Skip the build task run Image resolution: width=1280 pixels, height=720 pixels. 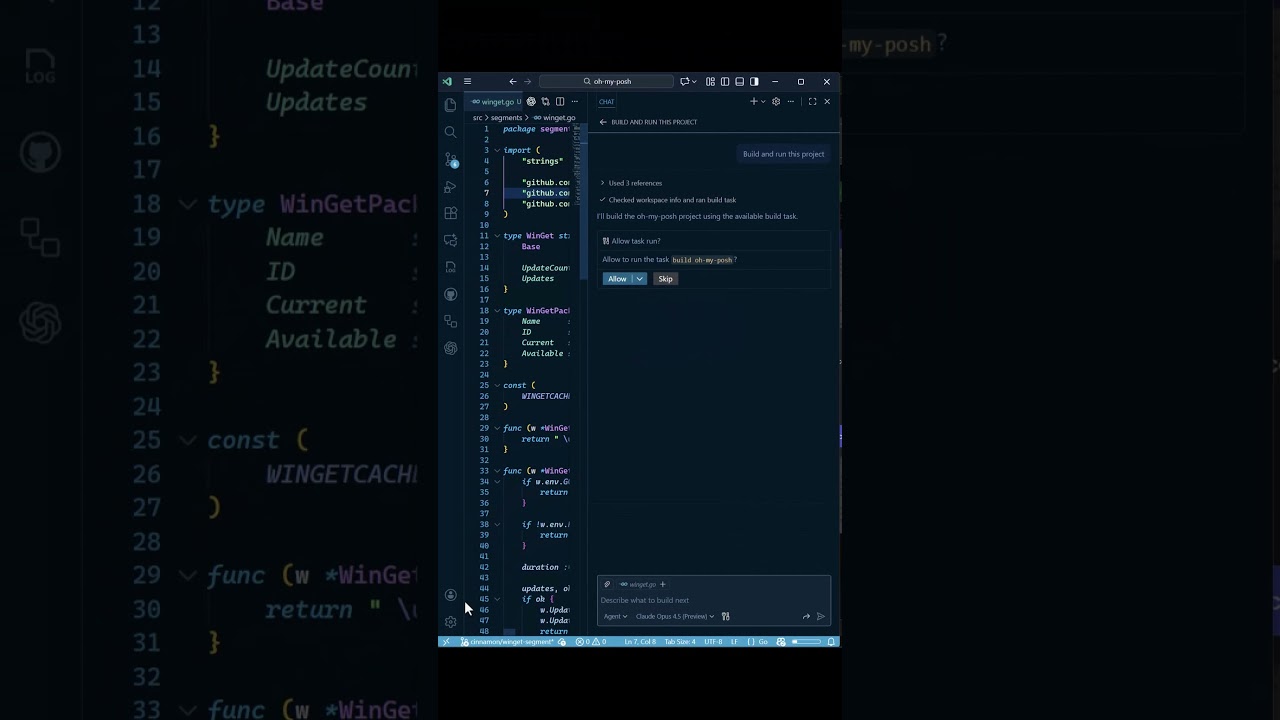[665, 279]
